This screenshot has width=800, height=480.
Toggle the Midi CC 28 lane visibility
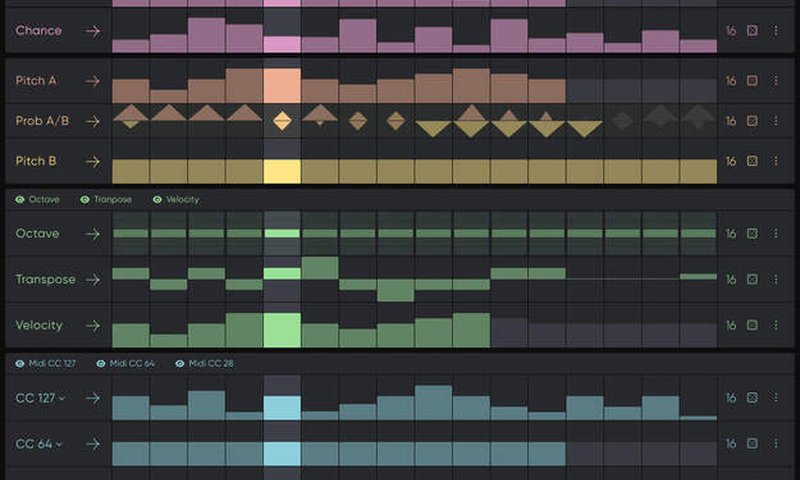pos(180,364)
